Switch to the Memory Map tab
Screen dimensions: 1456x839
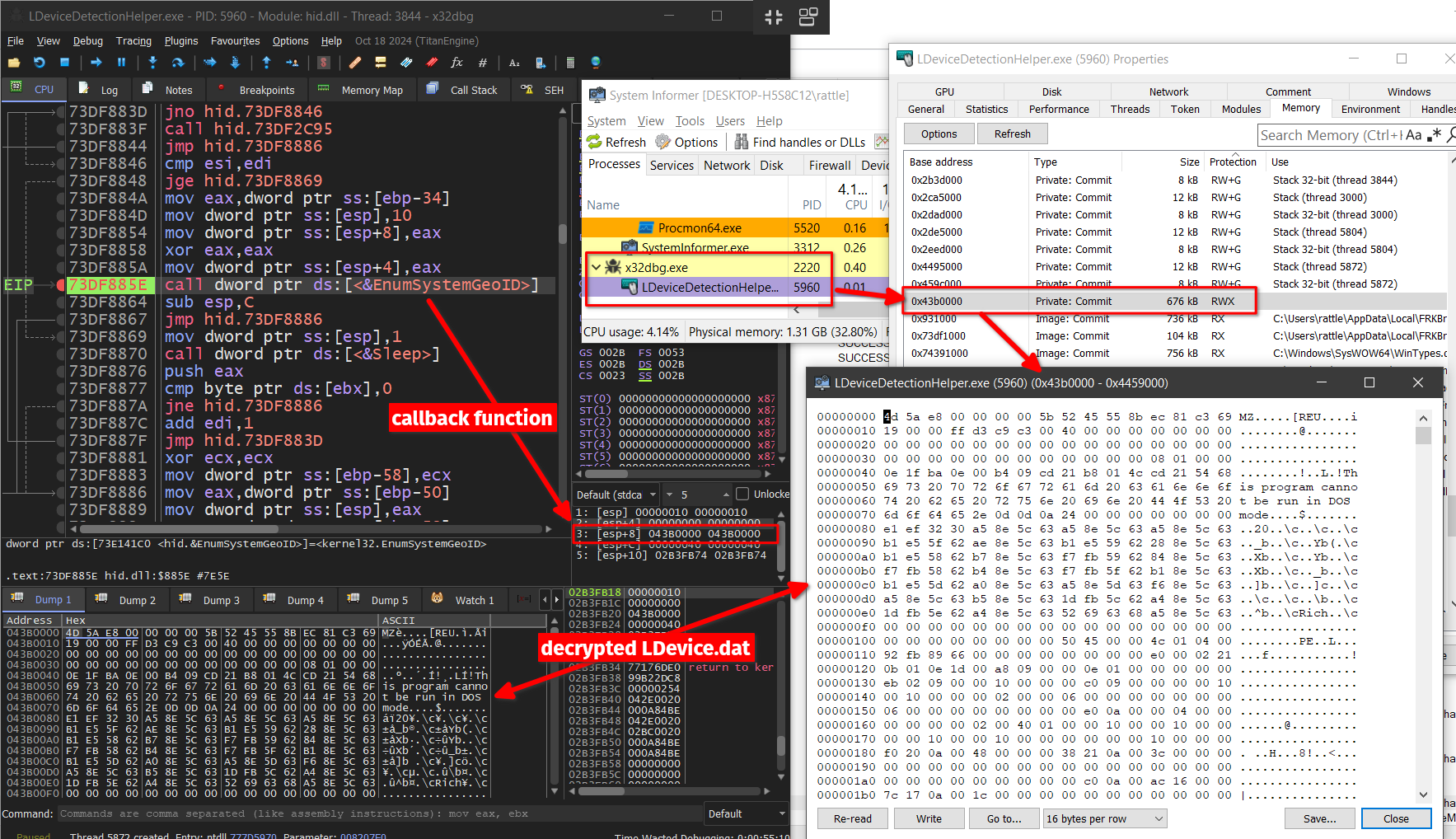click(361, 90)
